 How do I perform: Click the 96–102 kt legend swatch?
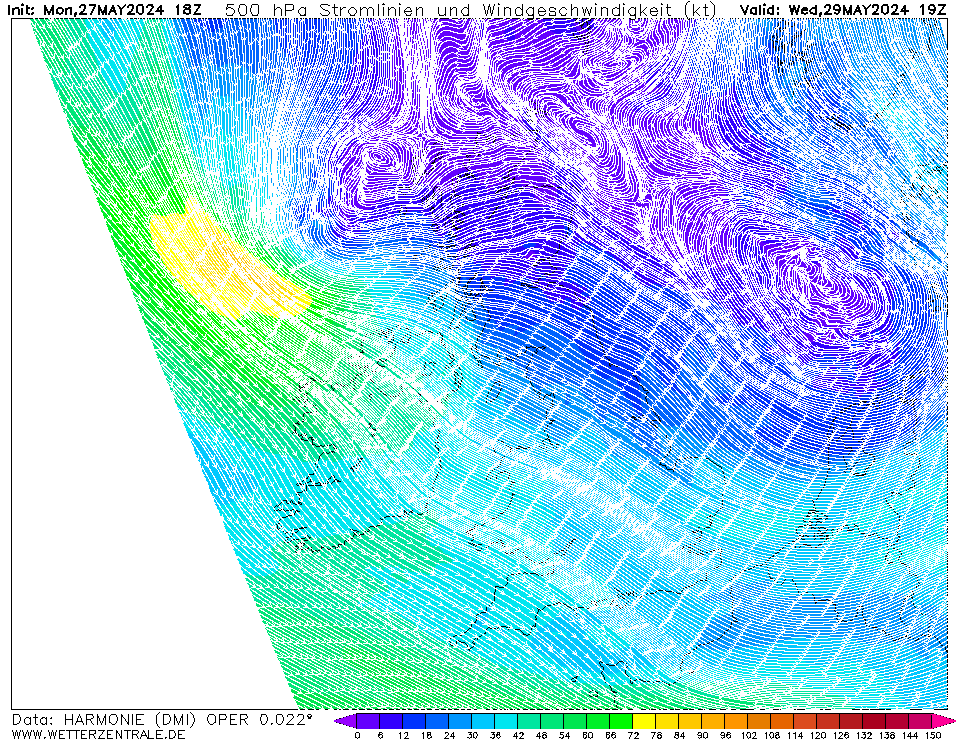pos(736,721)
